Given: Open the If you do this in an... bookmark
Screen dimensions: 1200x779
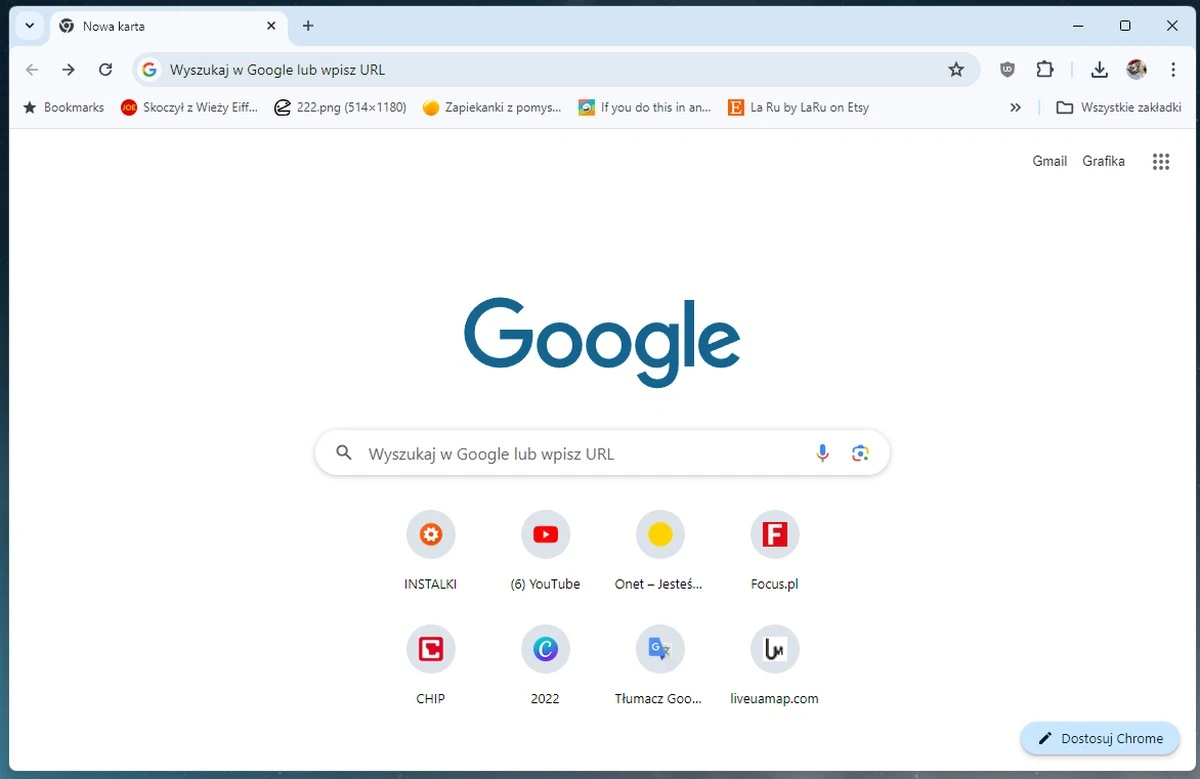Looking at the screenshot, I should 645,107.
